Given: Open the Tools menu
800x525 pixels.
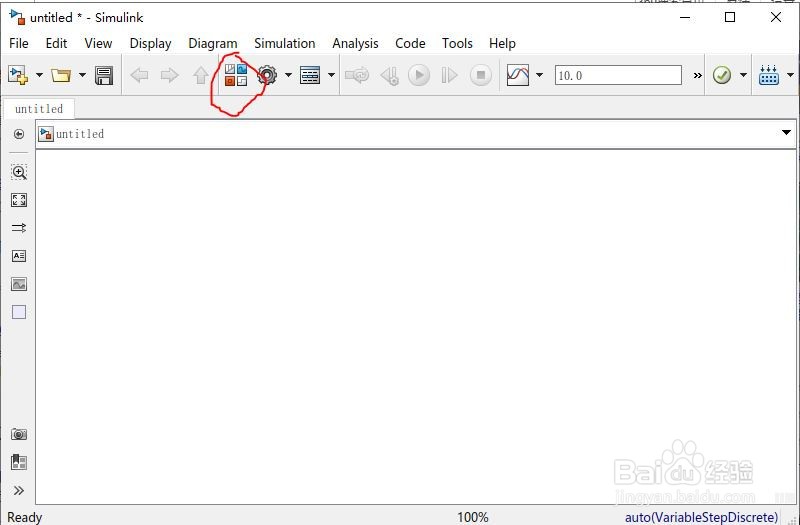Looking at the screenshot, I should tap(457, 43).
